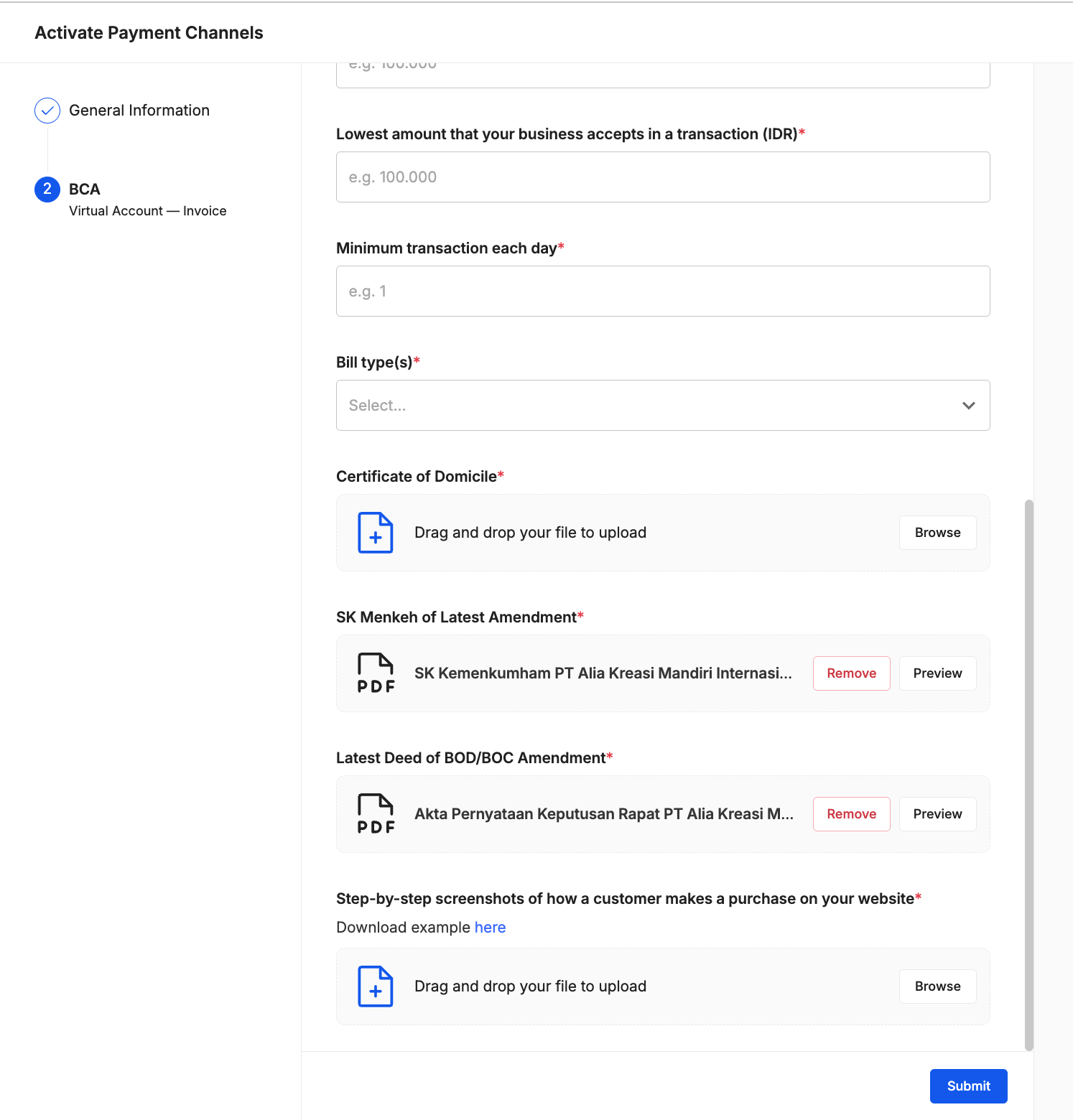Open the Bill type(s) selection dropdown

[x=662, y=405]
